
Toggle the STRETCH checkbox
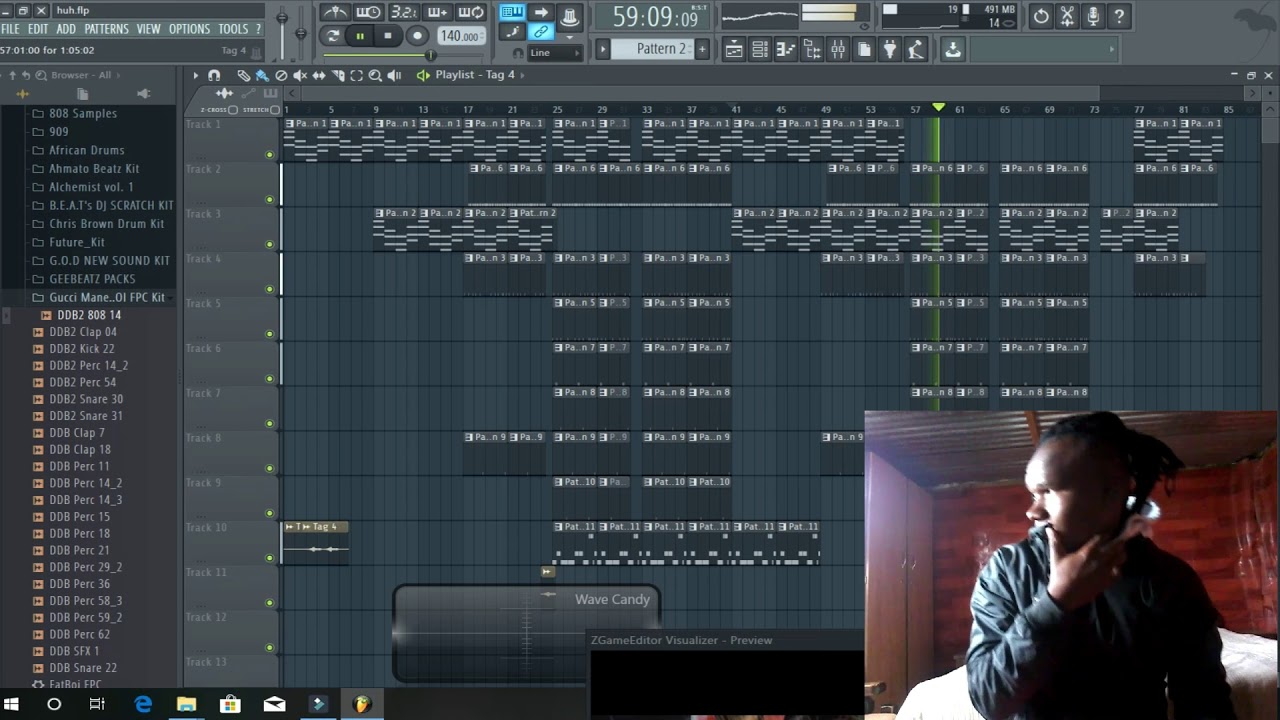pyautogui.click(x=276, y=110)
